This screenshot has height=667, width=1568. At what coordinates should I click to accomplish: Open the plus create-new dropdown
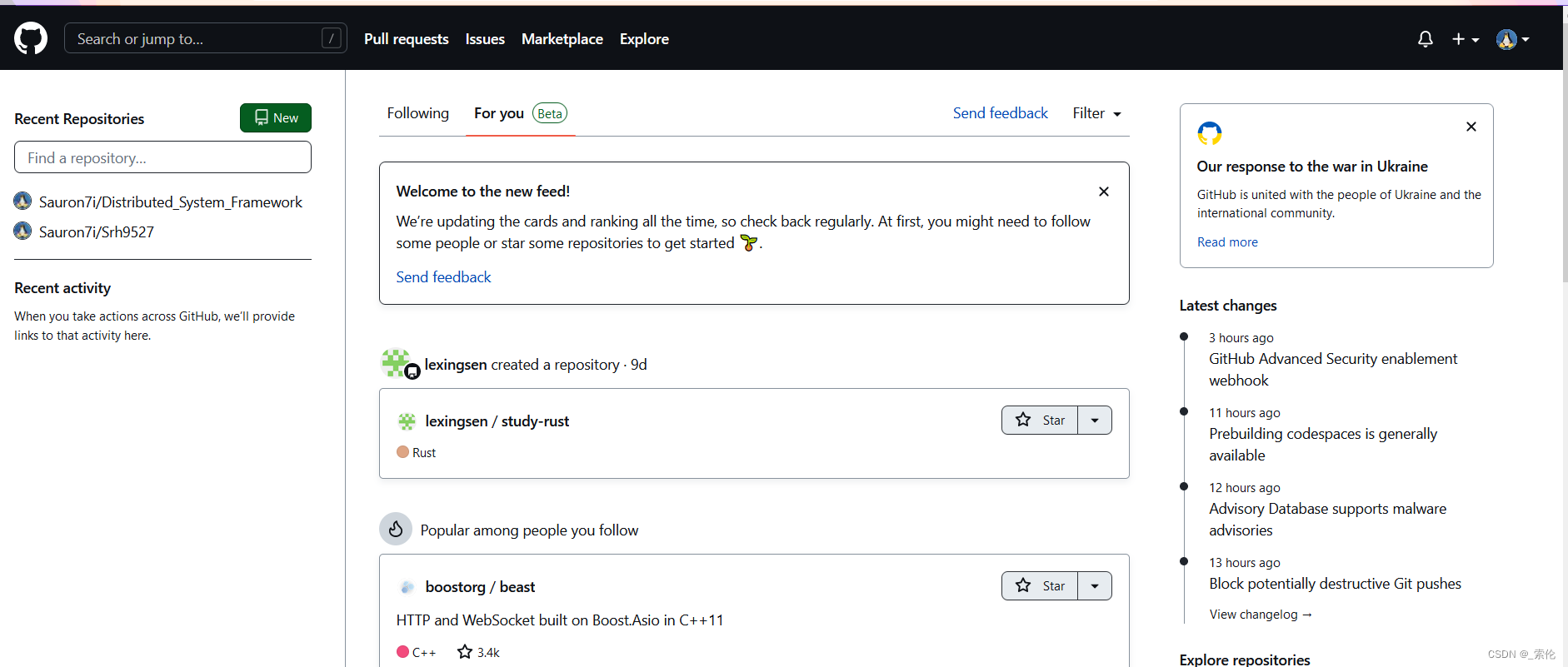[x=1466, y=39]
